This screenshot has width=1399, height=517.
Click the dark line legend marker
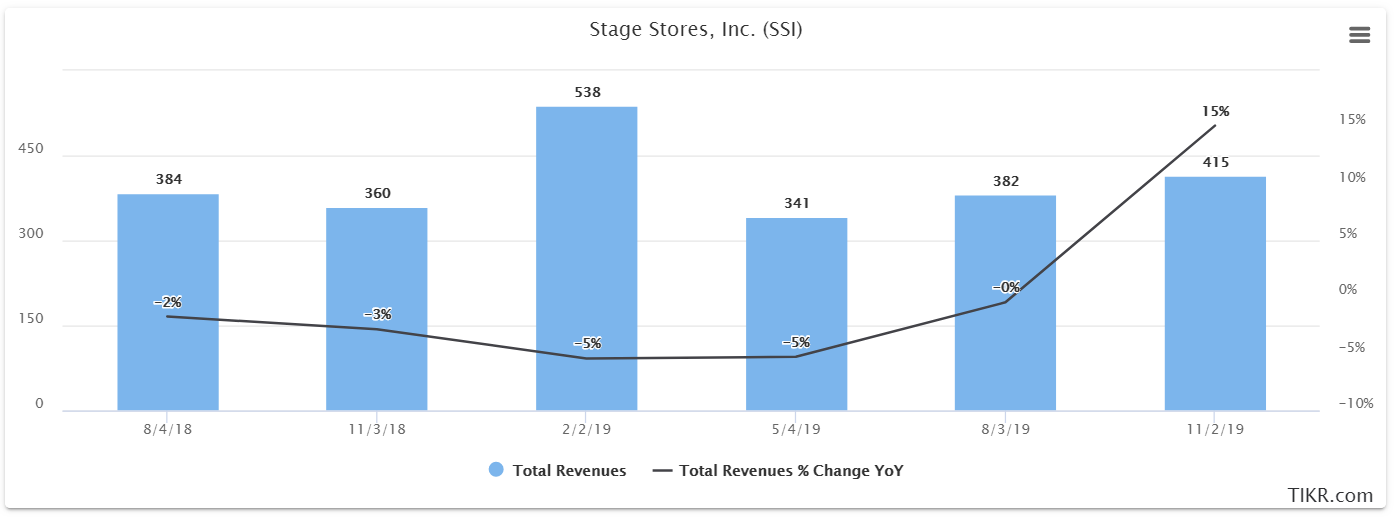662,470
